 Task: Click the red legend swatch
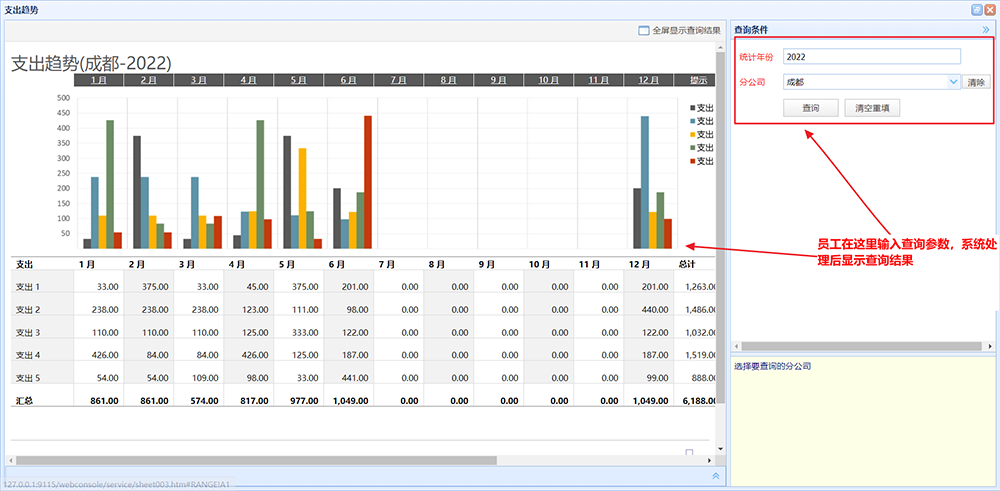692,161
